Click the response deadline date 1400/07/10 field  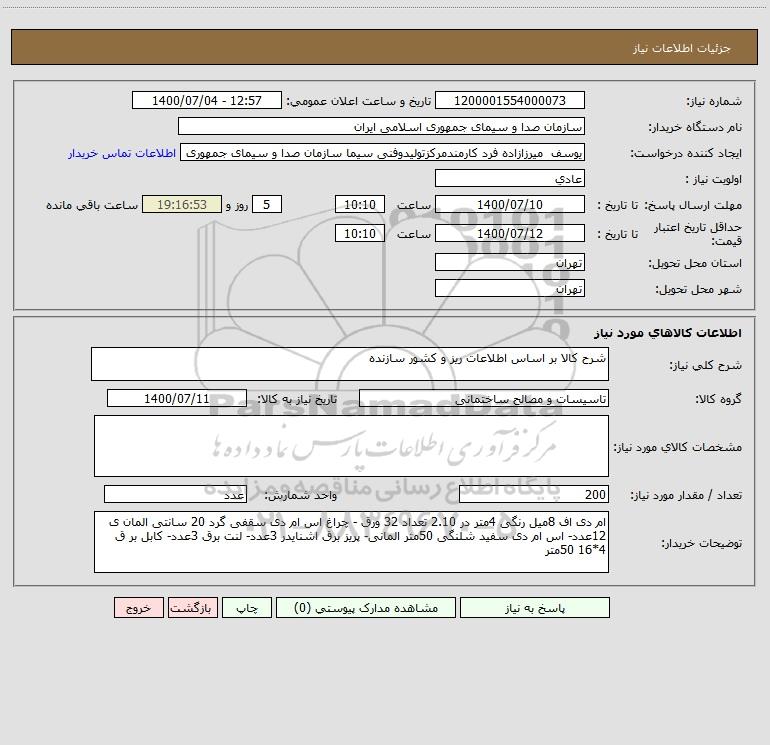click(510, 204)
